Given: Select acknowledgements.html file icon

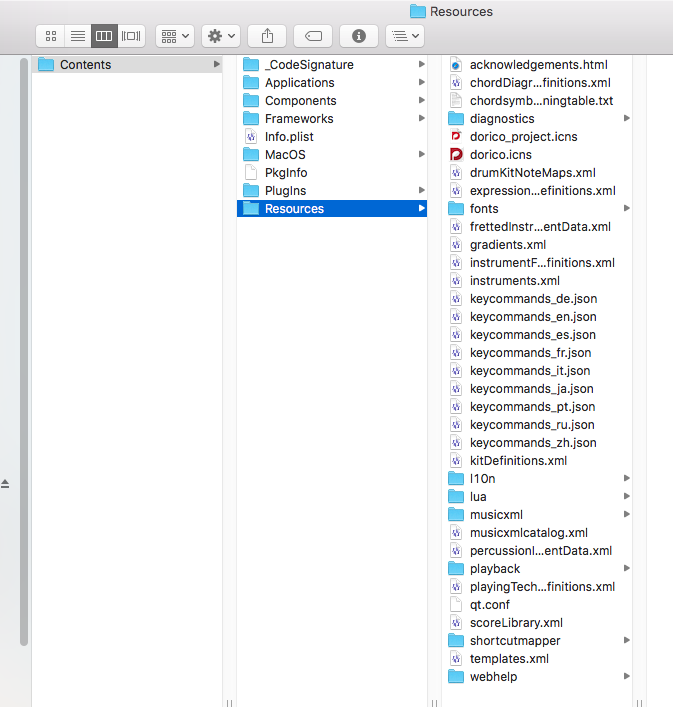Looking at the screenshot, I should click(x=456, y=64).
